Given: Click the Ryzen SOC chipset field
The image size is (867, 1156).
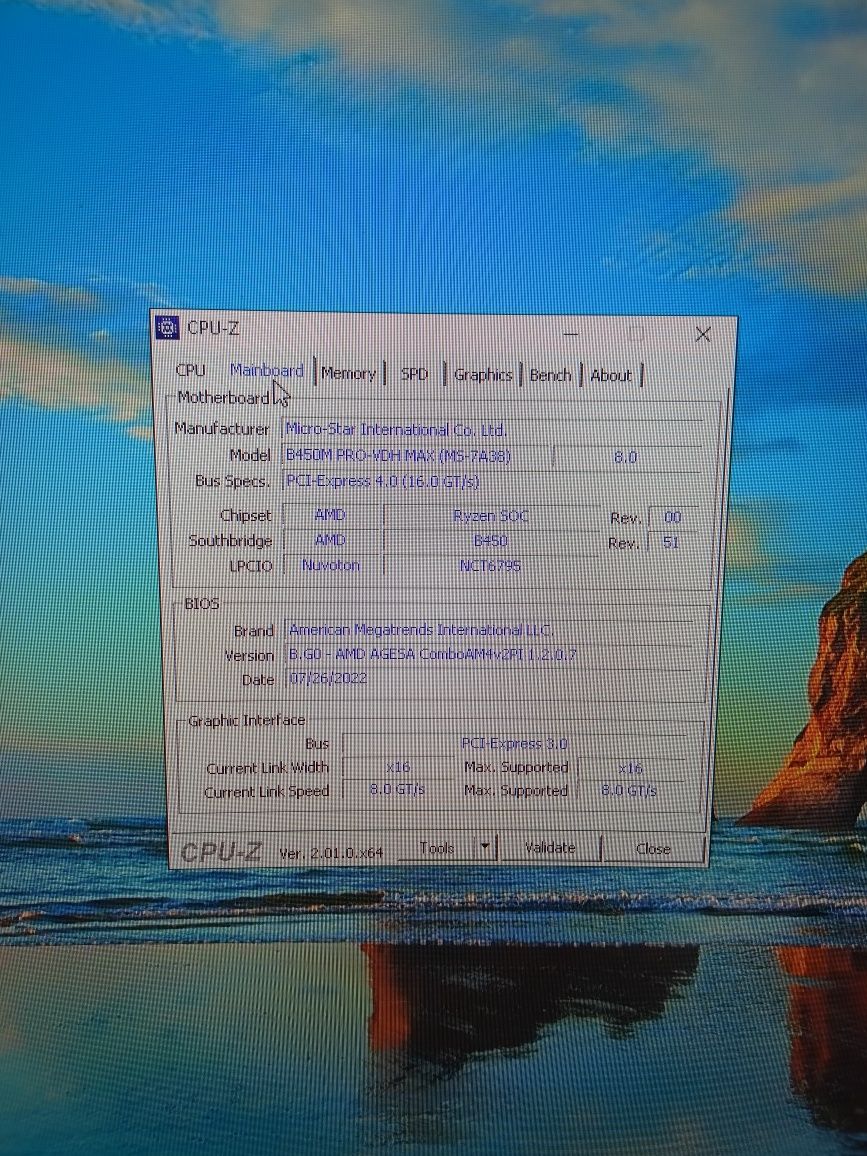Looking at the screenshot, I should point(491,516).
